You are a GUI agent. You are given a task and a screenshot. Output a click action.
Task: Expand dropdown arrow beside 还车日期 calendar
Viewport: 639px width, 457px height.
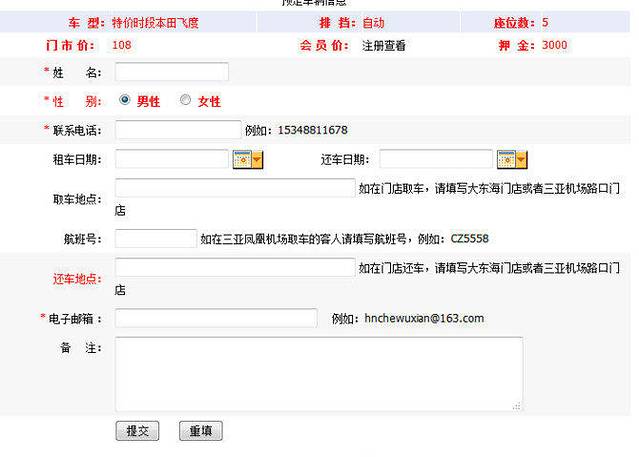point(521,159)
